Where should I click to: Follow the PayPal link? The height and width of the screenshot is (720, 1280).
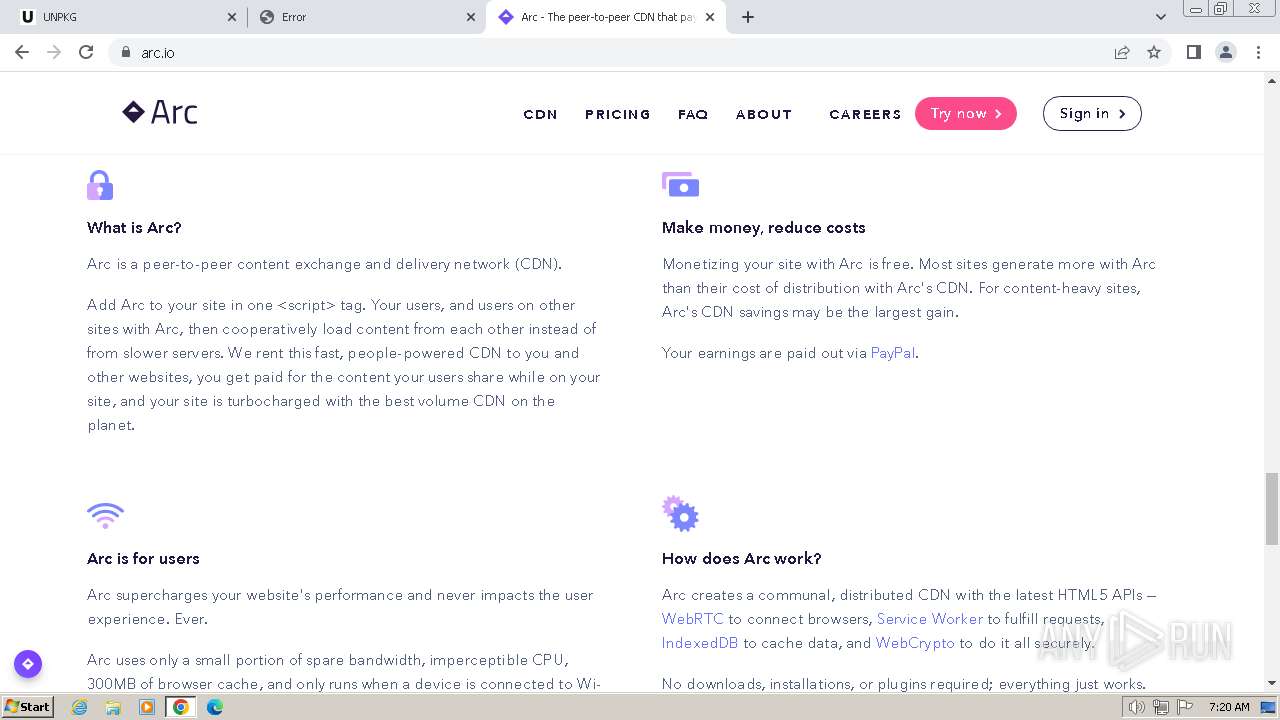coord(893,353)
